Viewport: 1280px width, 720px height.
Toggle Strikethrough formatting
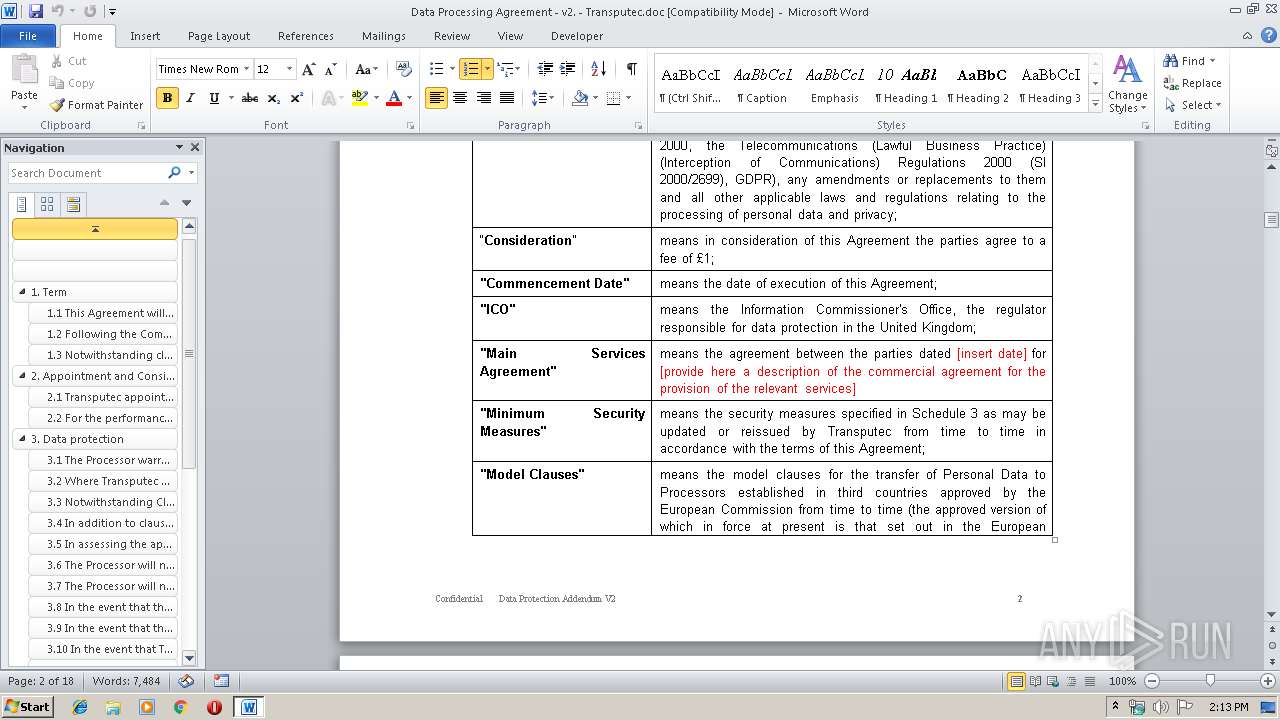coord(250,98)
